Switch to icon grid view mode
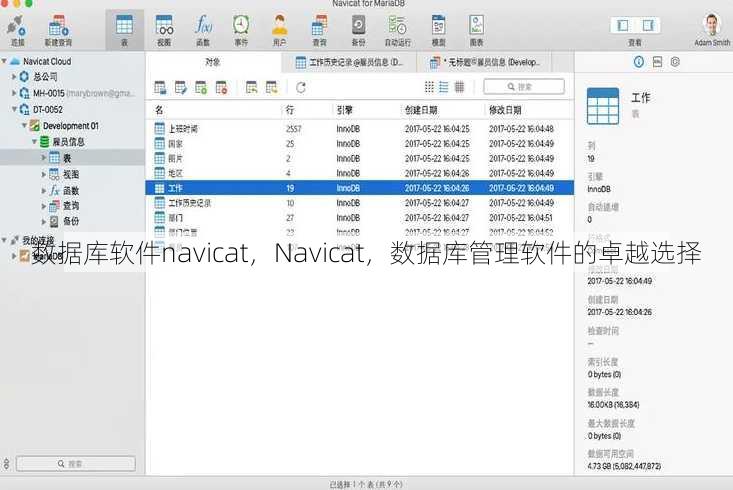The height and width of the screenshot is (490, 733). 429,87
